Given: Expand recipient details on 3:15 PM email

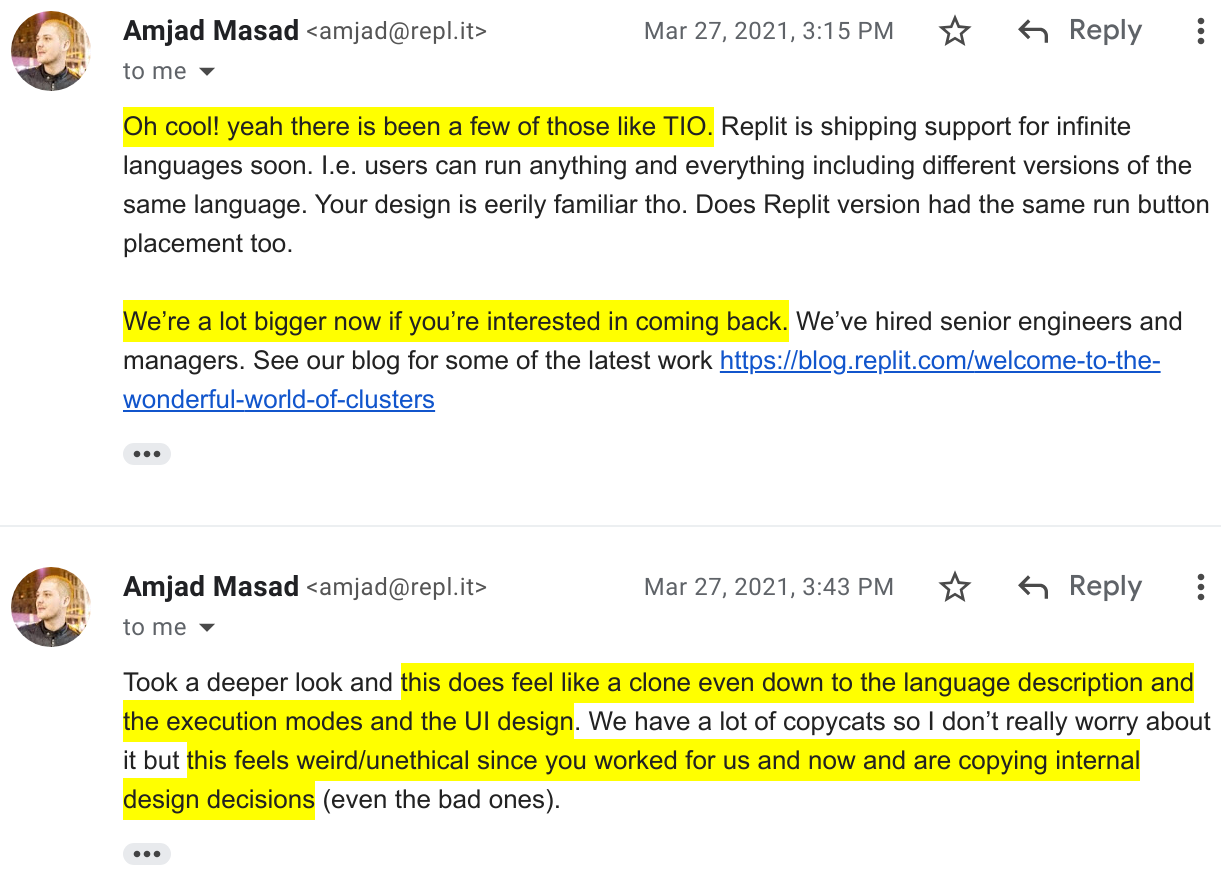Looking at the screenshot, I should pos(207,72).
